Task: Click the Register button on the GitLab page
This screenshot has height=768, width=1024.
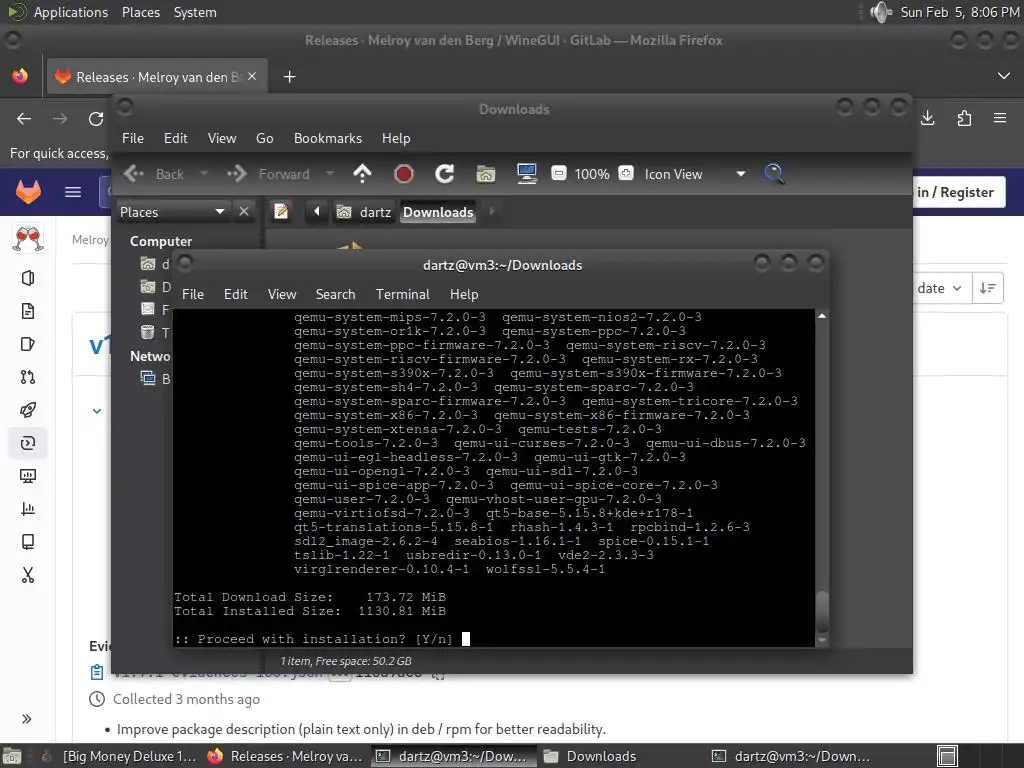Action: [958, 192]
